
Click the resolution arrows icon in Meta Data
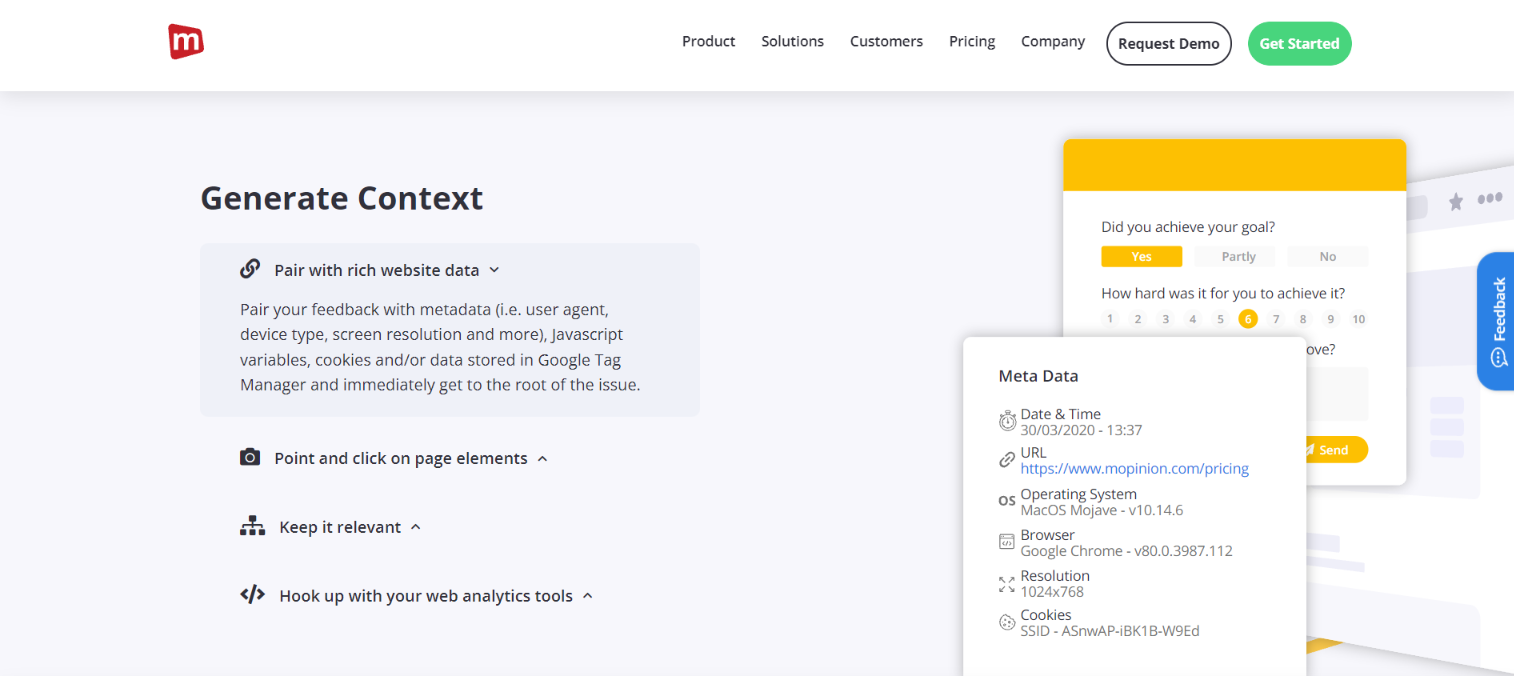pyautogui.click(x=1007, y=584)
